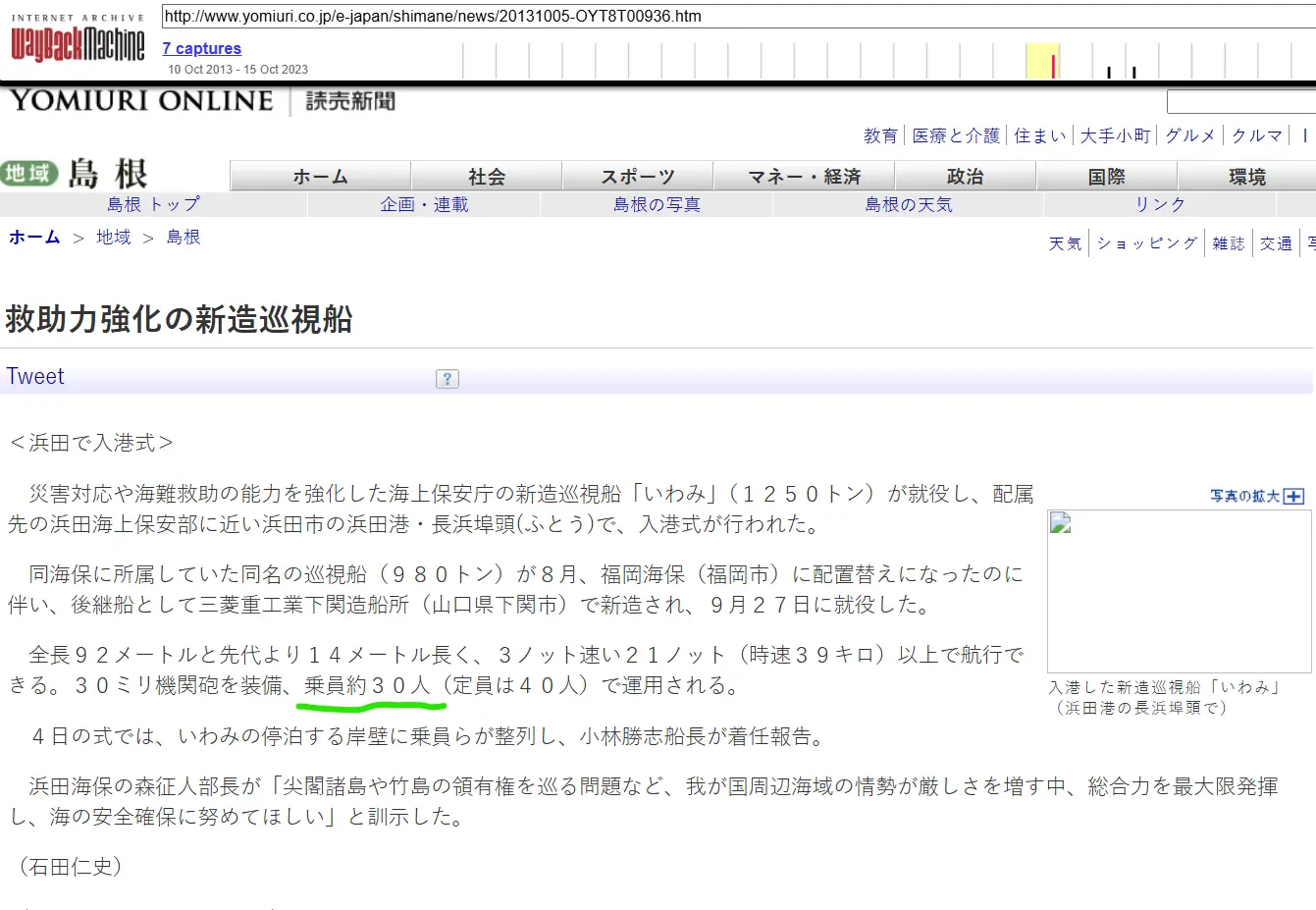Click the 医療と介護 top link
1316x910 pixels.
(x=956, y=135)
